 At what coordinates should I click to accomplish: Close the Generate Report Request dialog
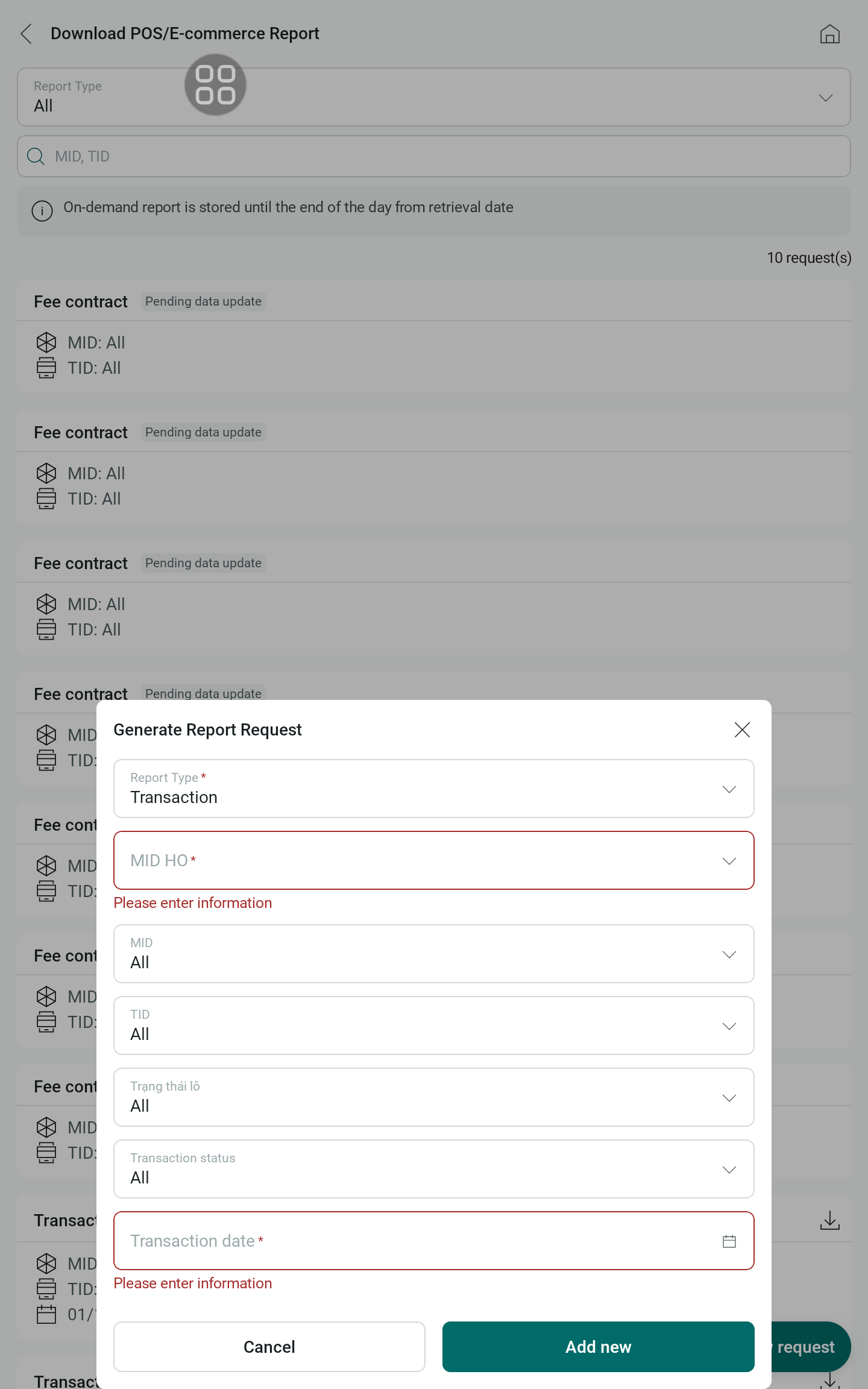tap(742, 729)
